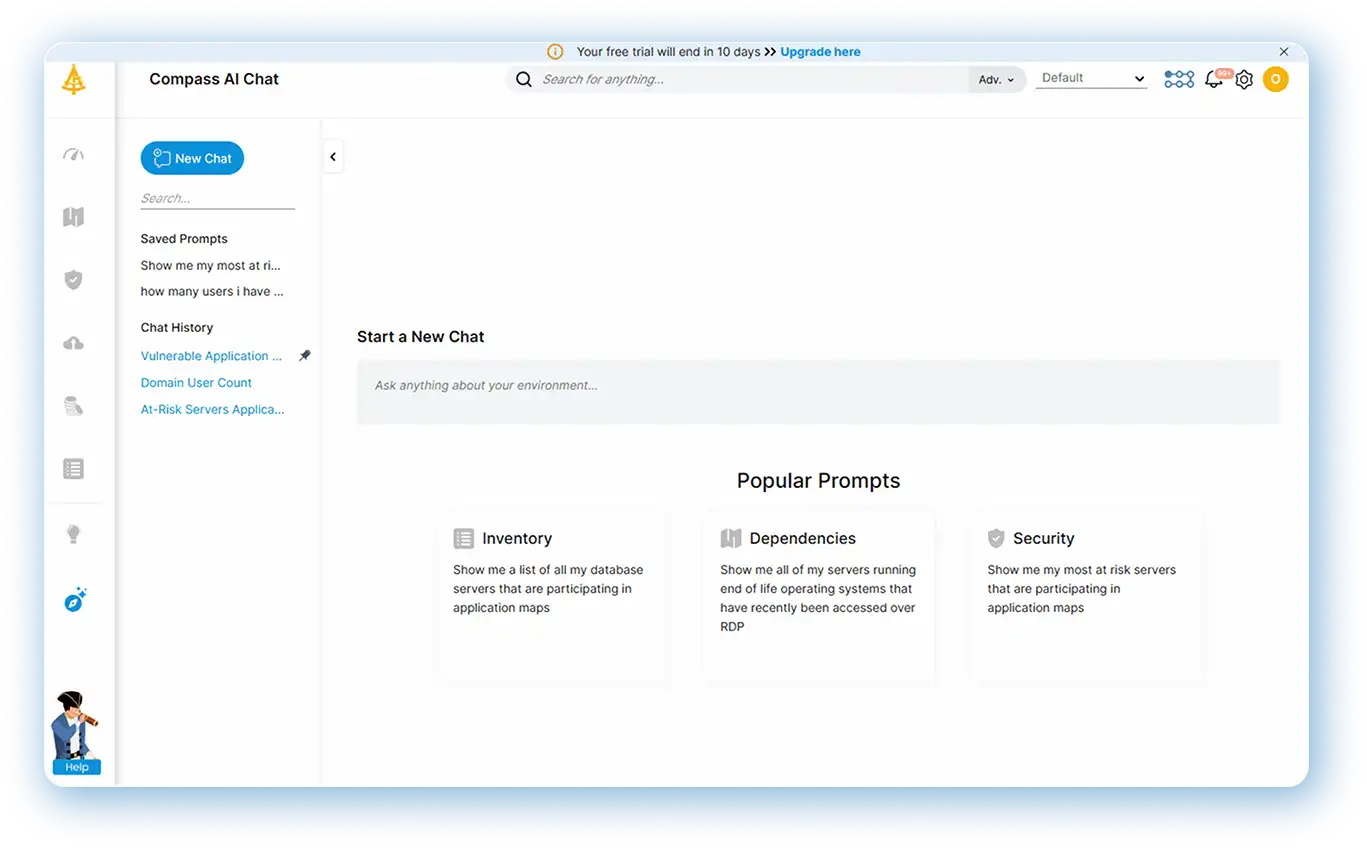This screenshot has width=1367, height=847.
Task: Unpin the Vulnerable Application chat
Action: pos(305,356)
